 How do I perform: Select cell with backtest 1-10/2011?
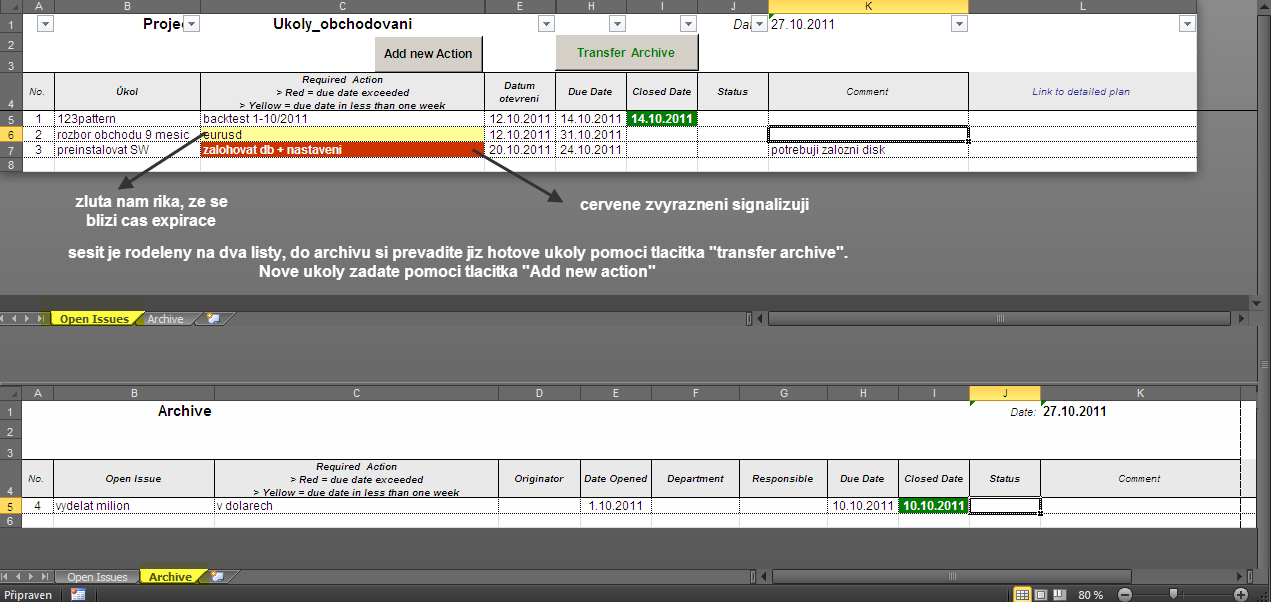click(342, 118)
